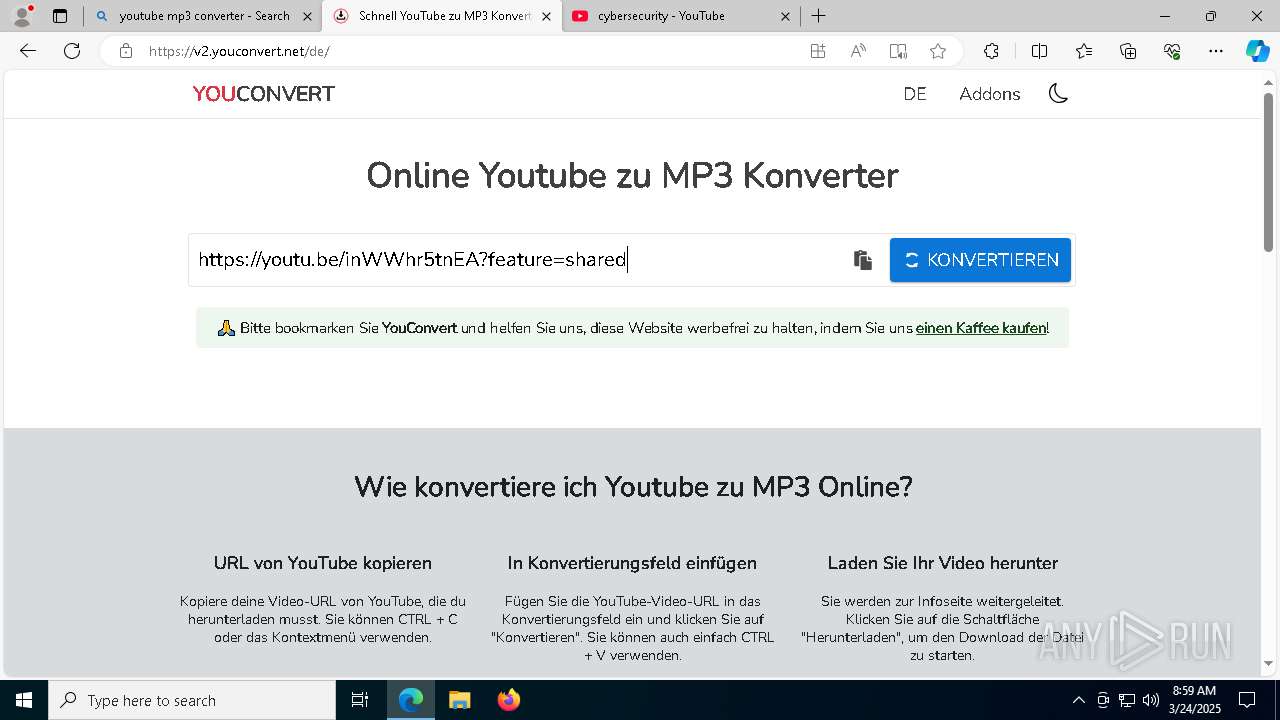Open the Addons menu item

pyautogui.click(x=990, y=94)
